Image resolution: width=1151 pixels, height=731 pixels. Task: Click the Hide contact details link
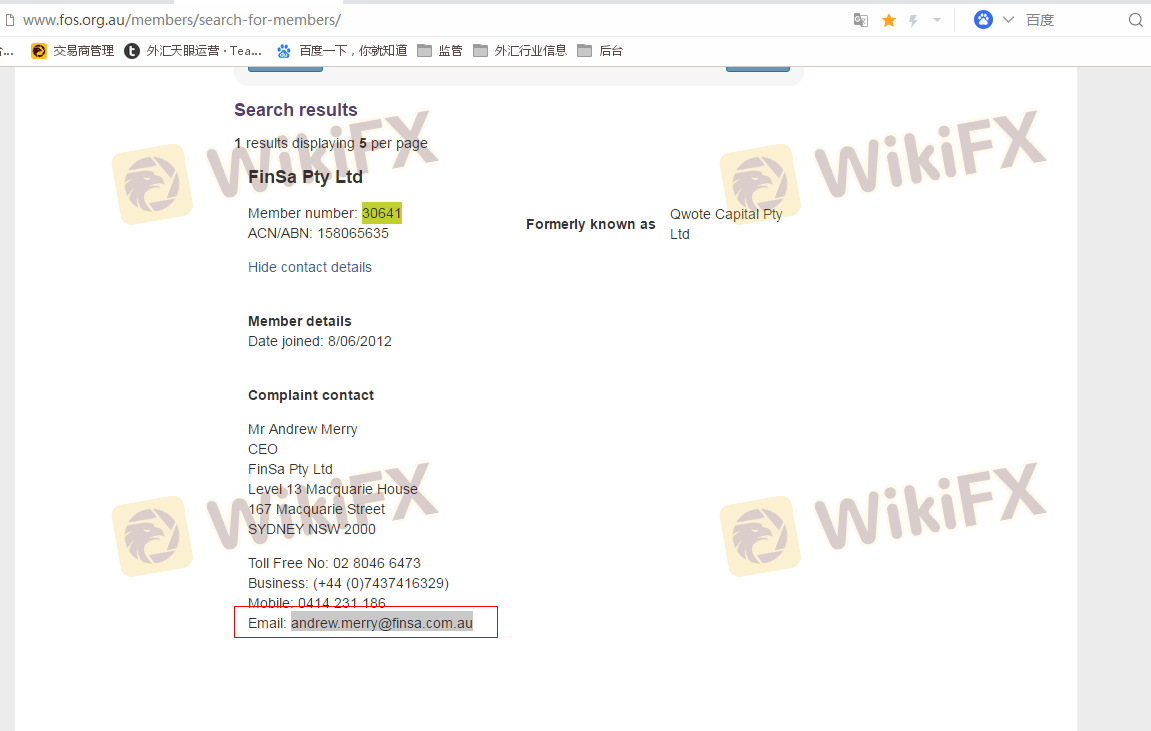pyautogui.click(x=310, y=267)
